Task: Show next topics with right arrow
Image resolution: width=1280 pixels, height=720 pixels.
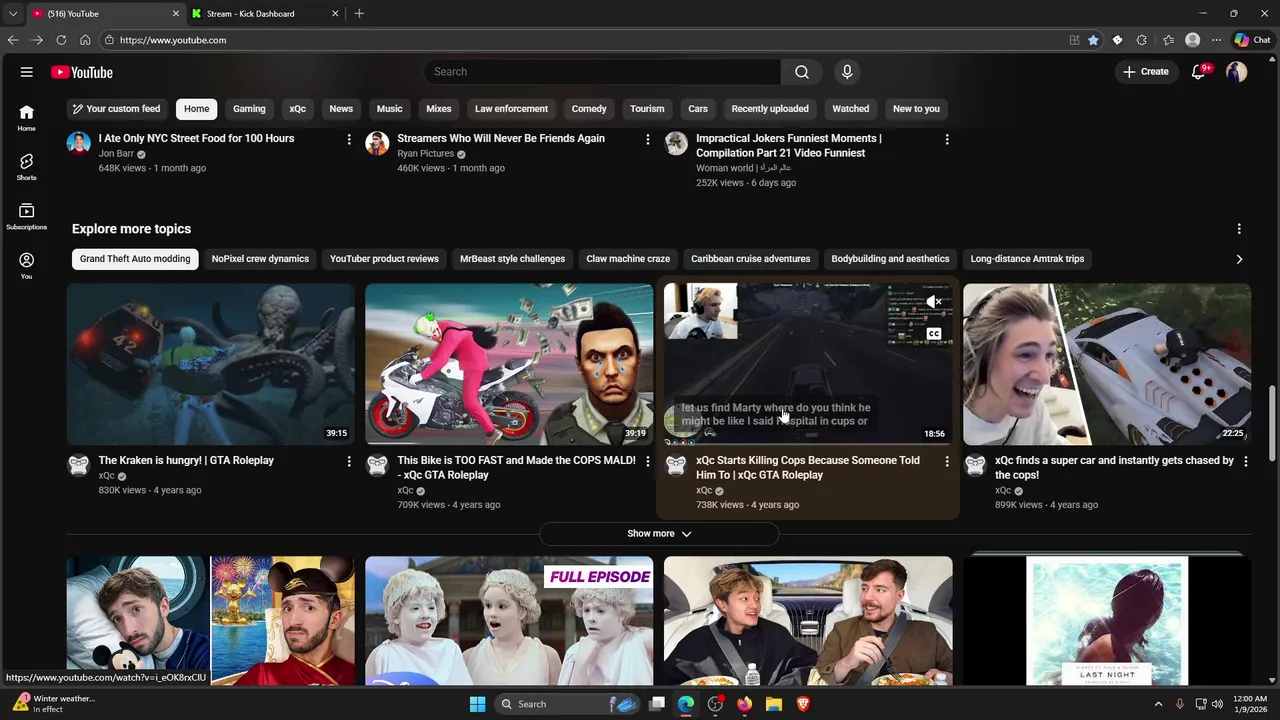Action: click(1239, 259)
